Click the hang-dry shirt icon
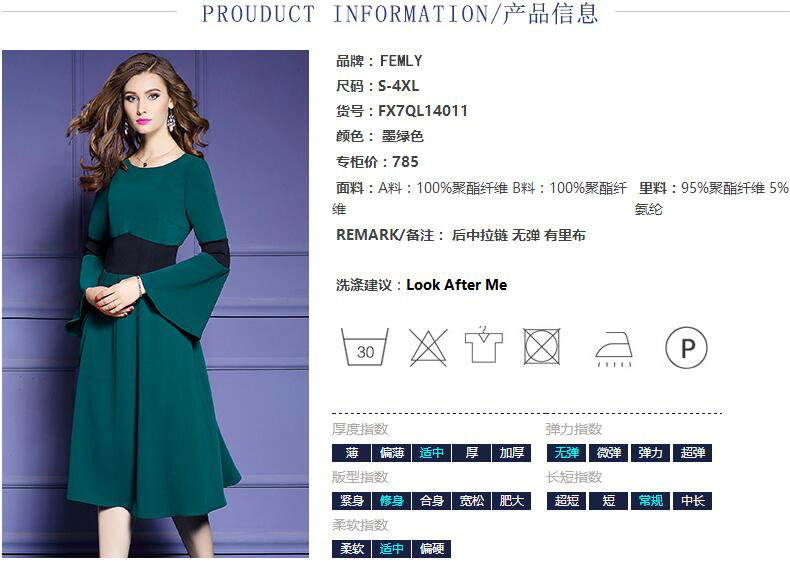 (484, 345)
